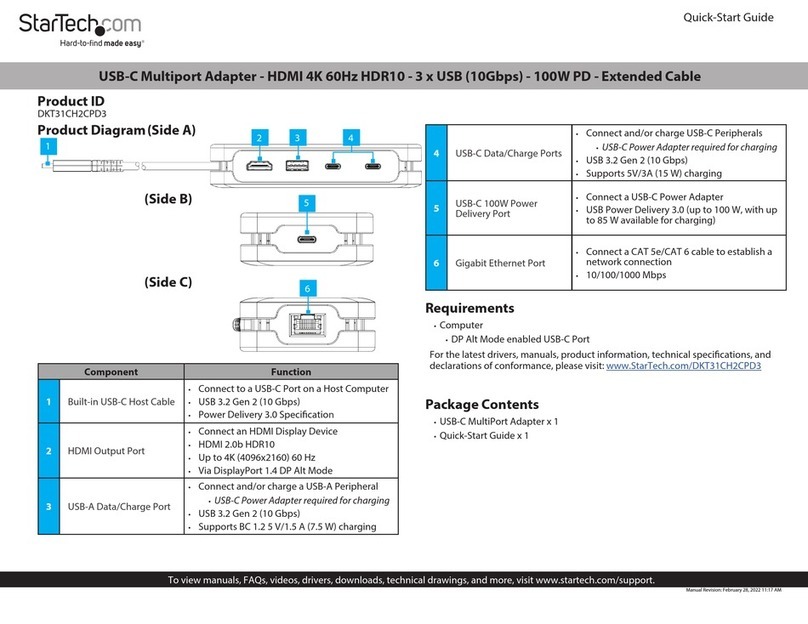Click callout number 5 in Side B diagram

coord(307,203)
